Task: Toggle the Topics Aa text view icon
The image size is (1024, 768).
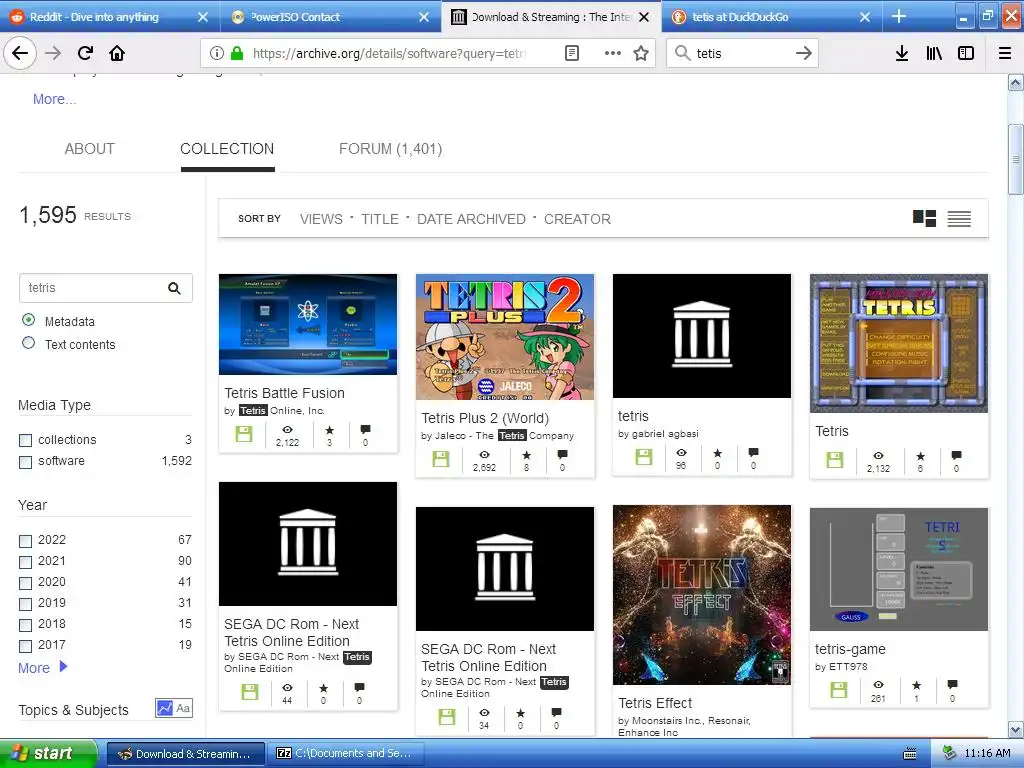Action: [184, 708]
